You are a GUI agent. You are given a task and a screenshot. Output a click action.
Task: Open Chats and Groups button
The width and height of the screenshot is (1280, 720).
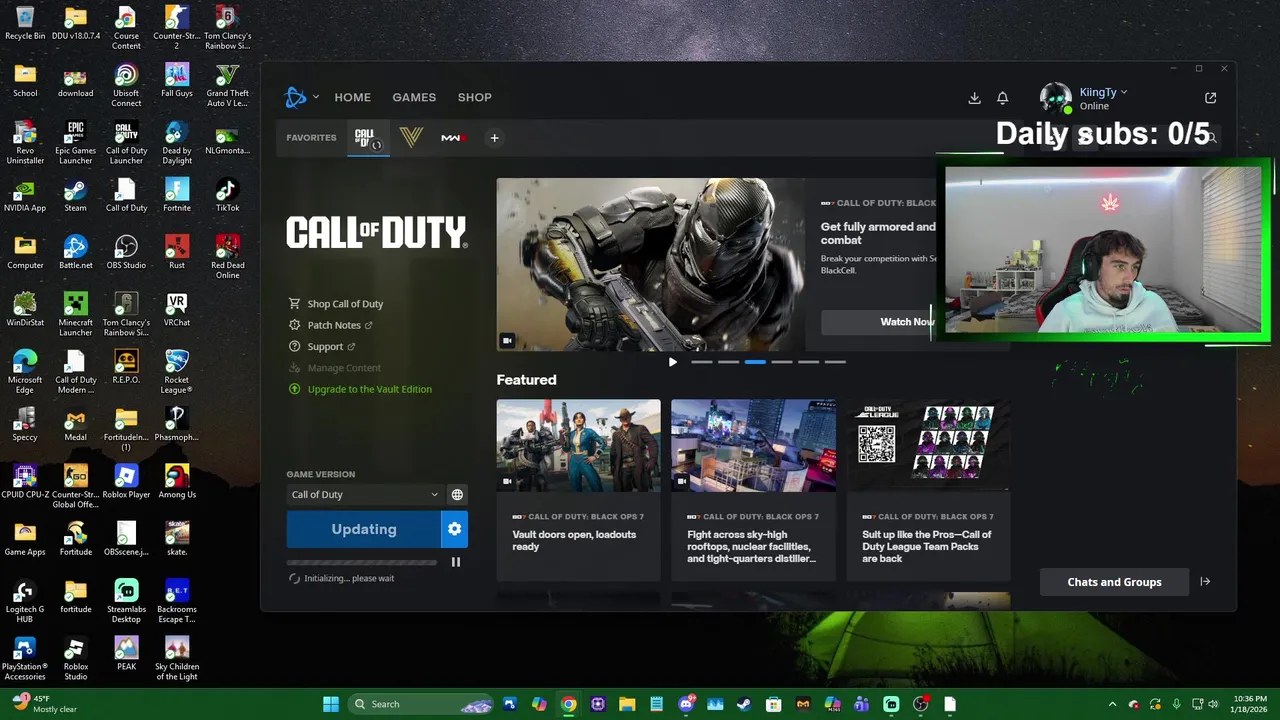1114,582
